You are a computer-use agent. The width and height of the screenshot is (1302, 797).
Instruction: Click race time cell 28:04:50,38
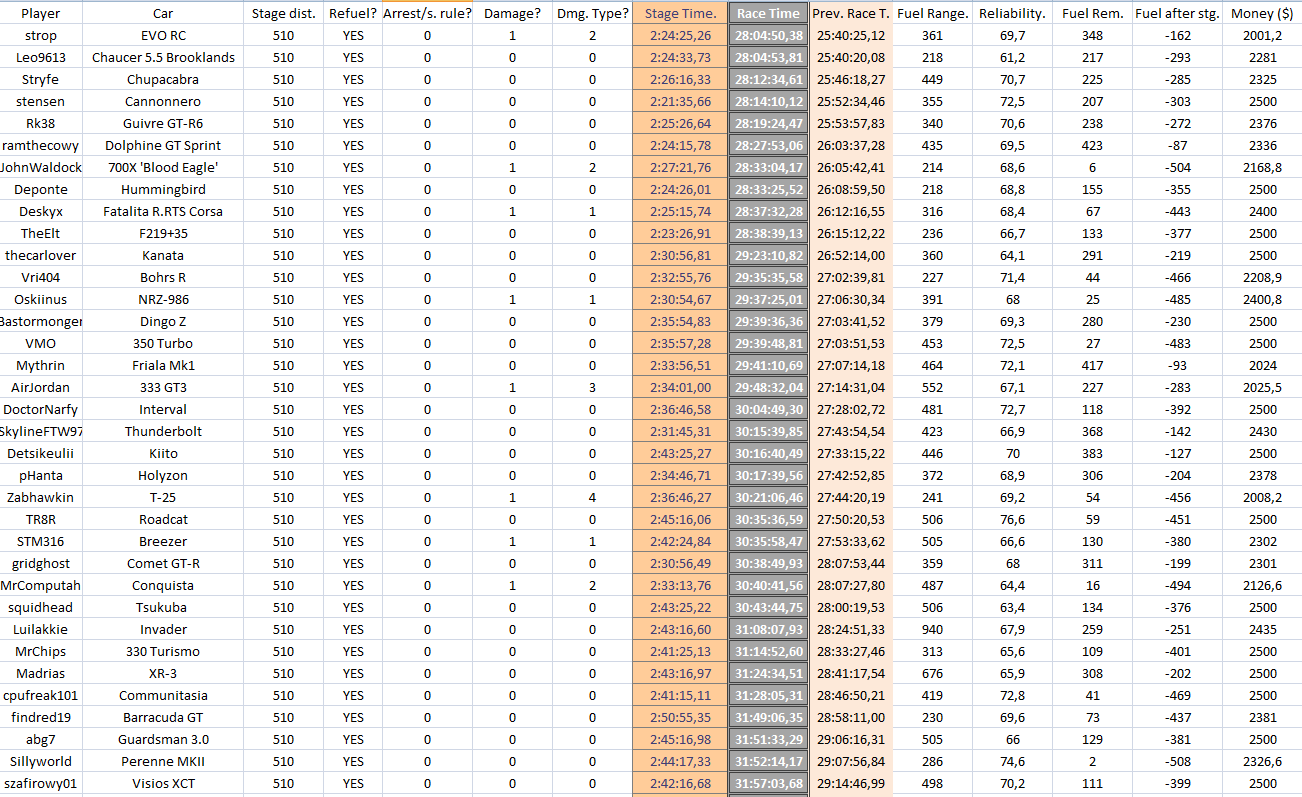click(768, 35)
